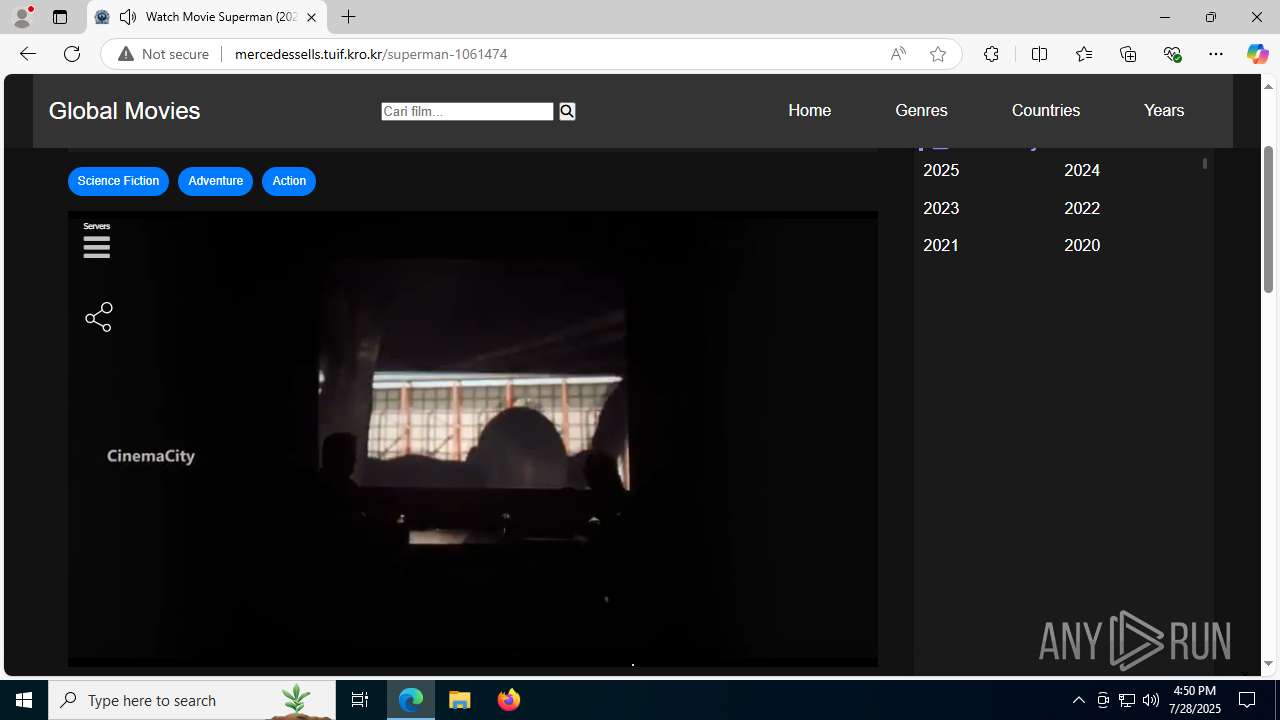
Task: Choose year 2021
Action: (941, 245)
